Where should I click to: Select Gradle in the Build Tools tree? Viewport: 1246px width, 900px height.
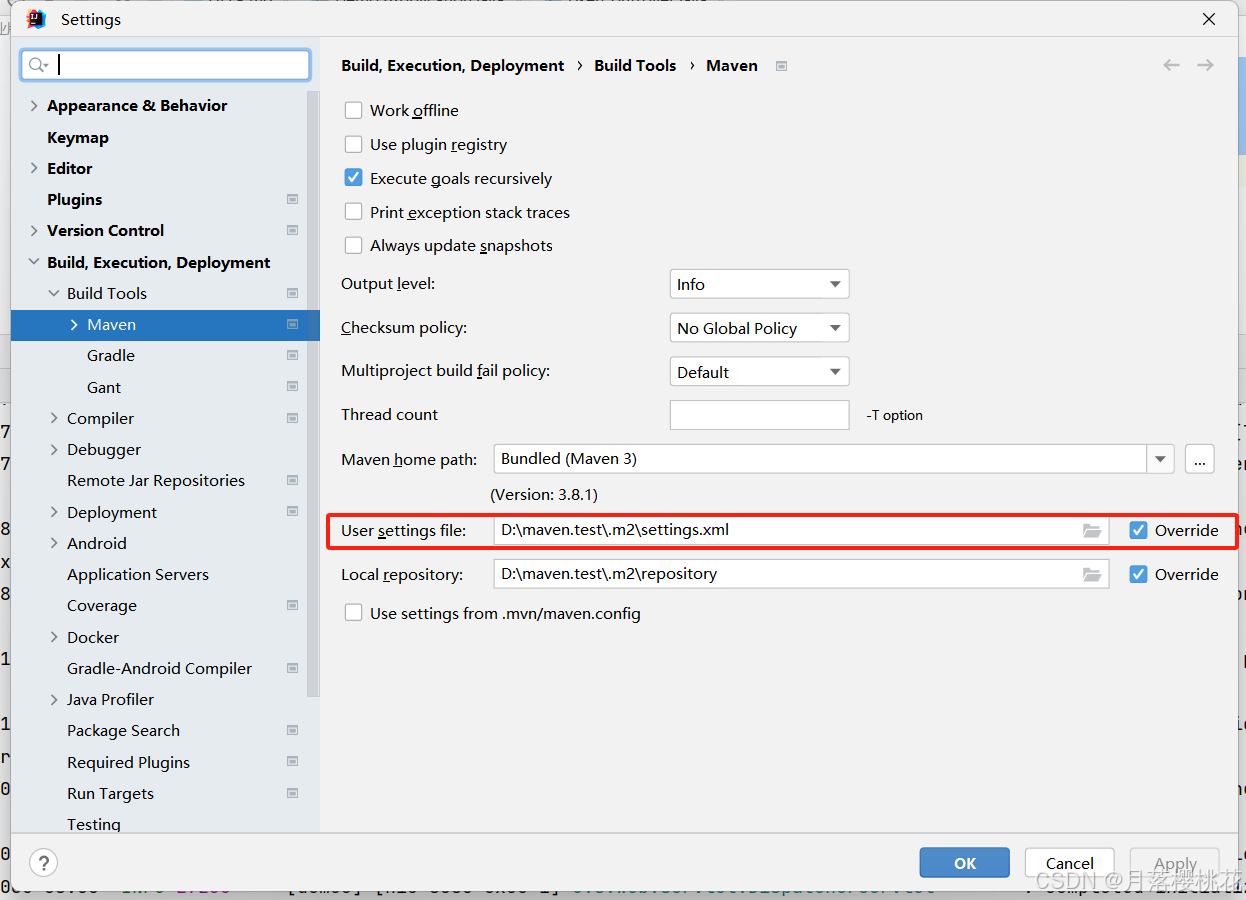click(x=110, y=356)
